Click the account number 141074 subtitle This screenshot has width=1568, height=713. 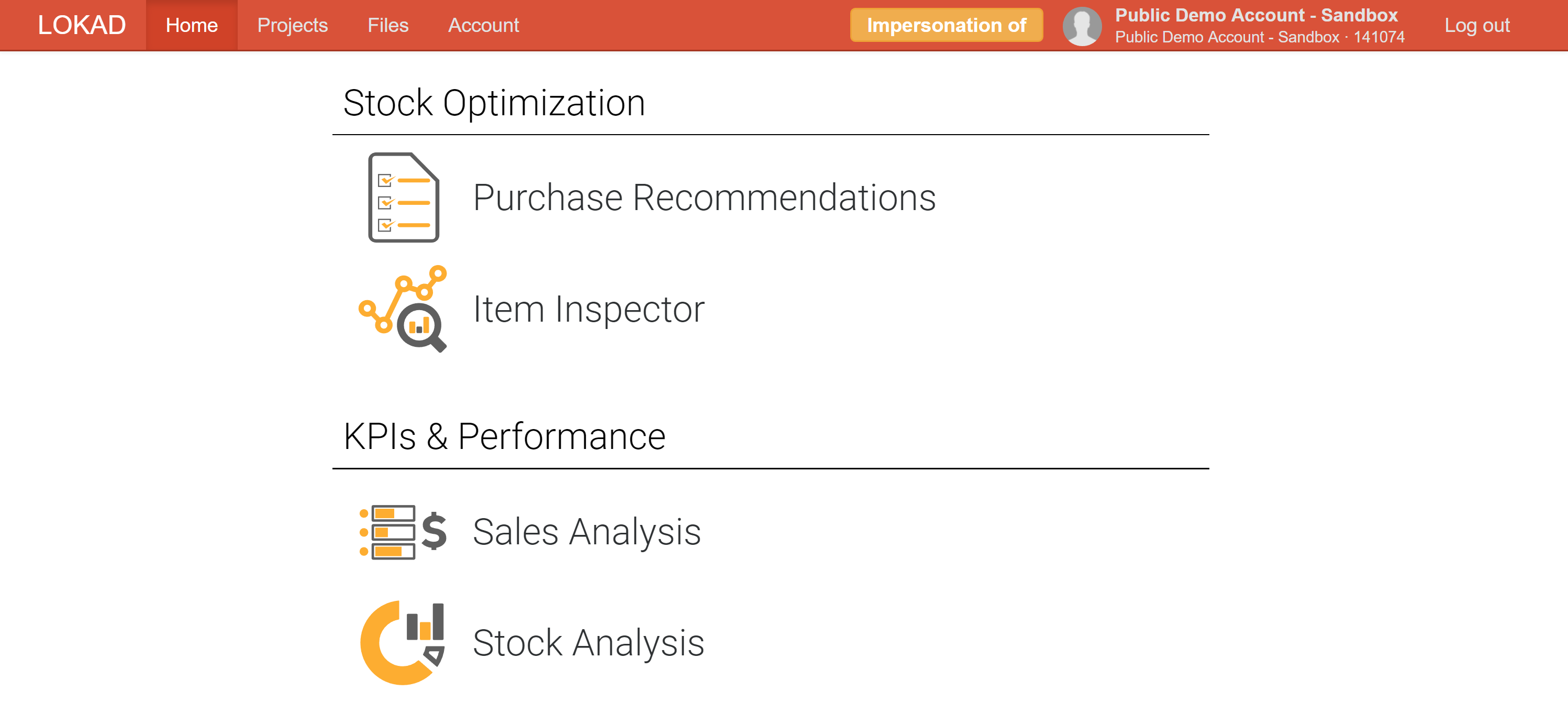point(1378,37)
